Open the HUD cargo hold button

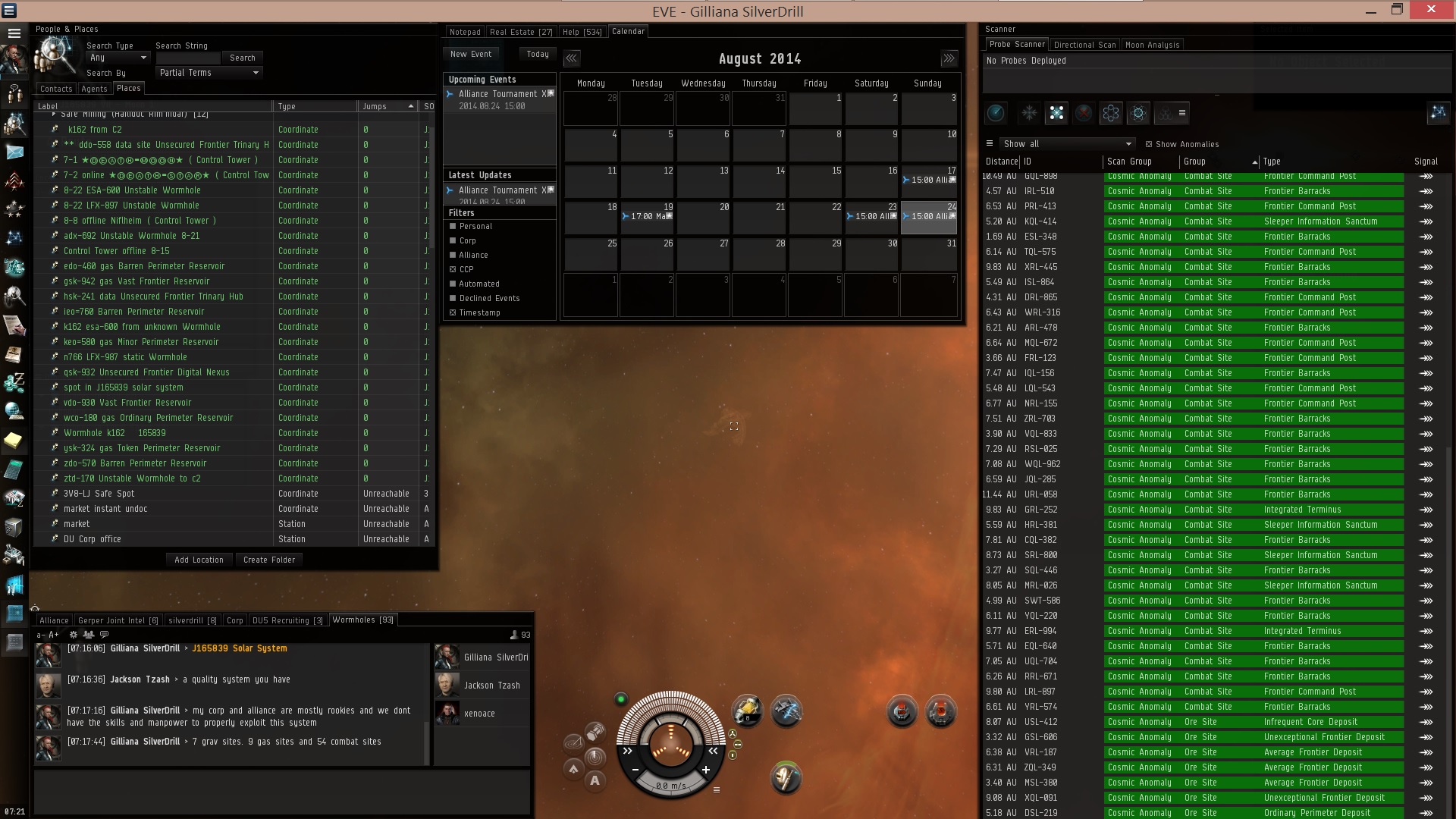coord(595,731)
